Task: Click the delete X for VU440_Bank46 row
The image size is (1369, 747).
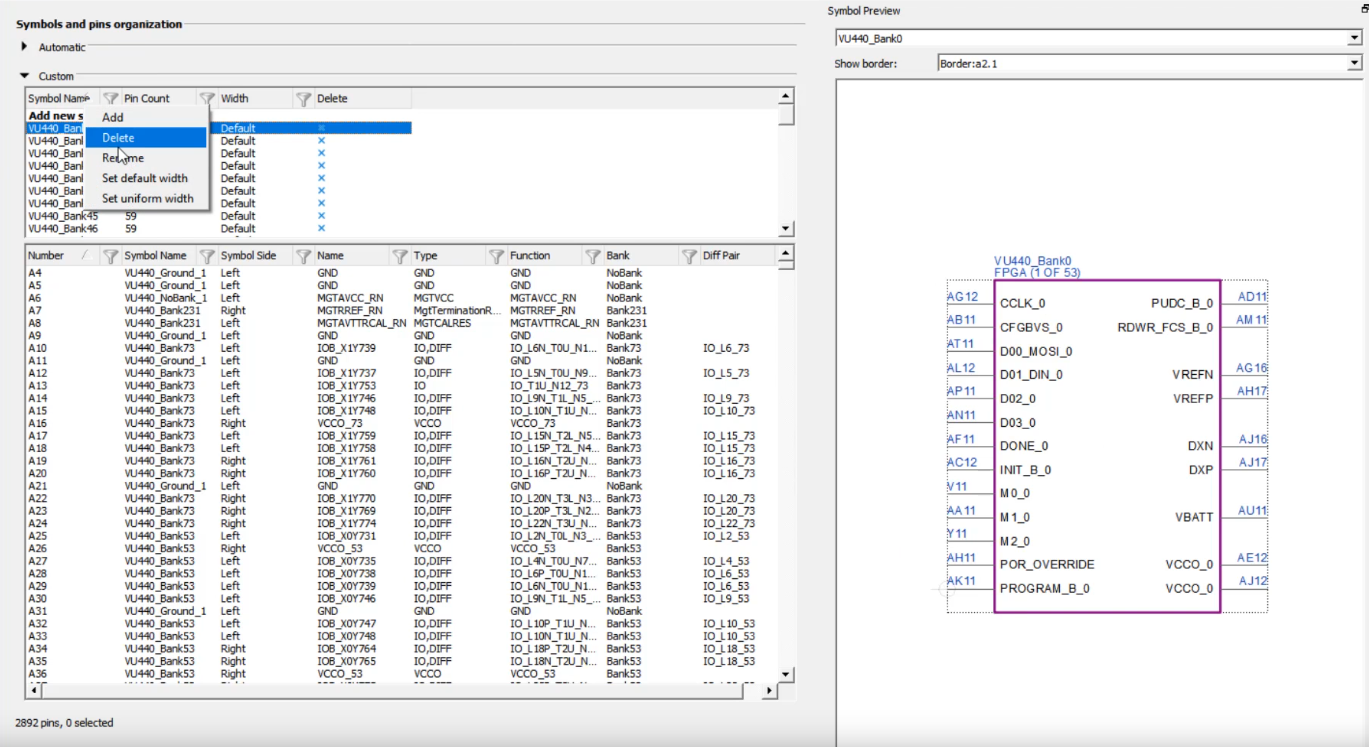Action: click(x=321, y=229)
